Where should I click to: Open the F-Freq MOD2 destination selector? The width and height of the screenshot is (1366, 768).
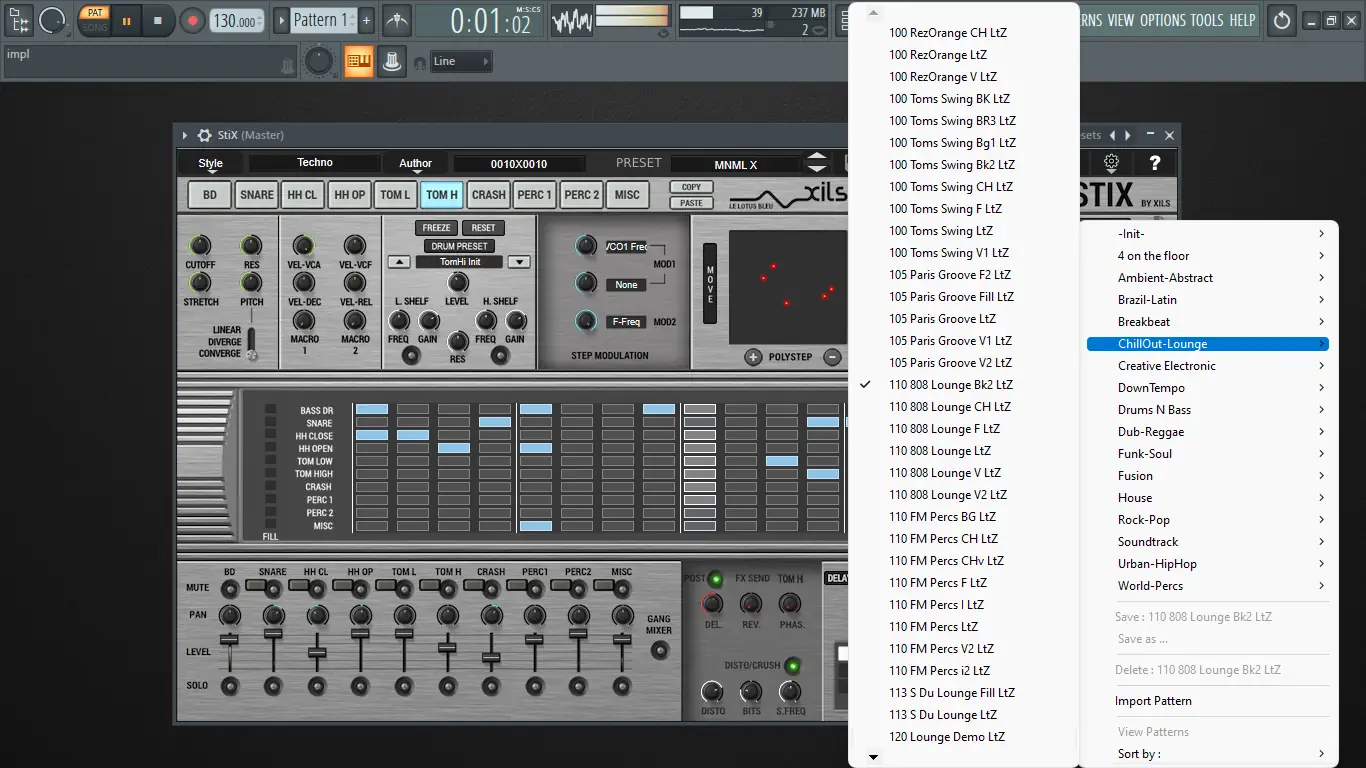click(x=626, y=322)
